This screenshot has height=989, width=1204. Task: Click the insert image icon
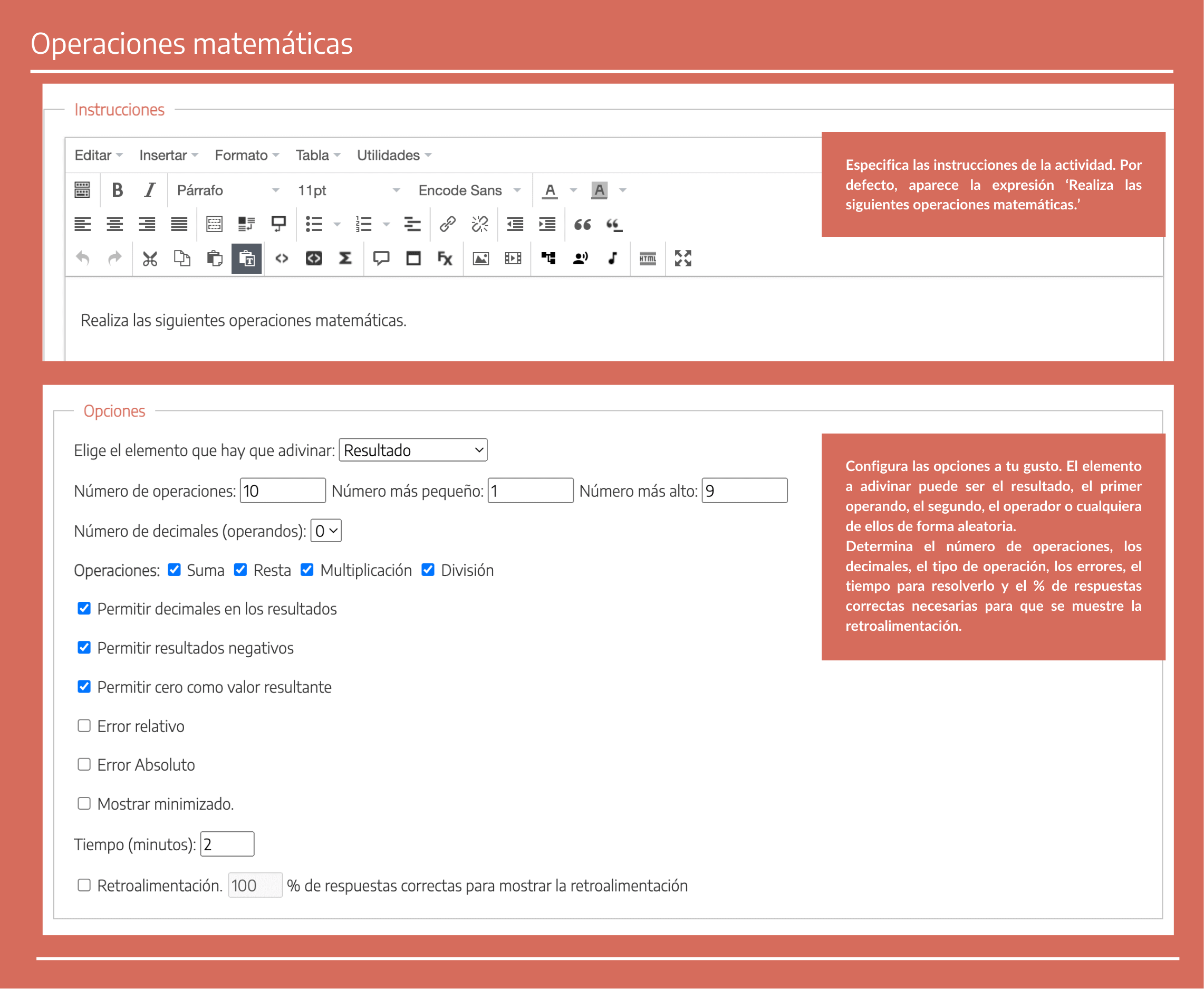point(480,258)
